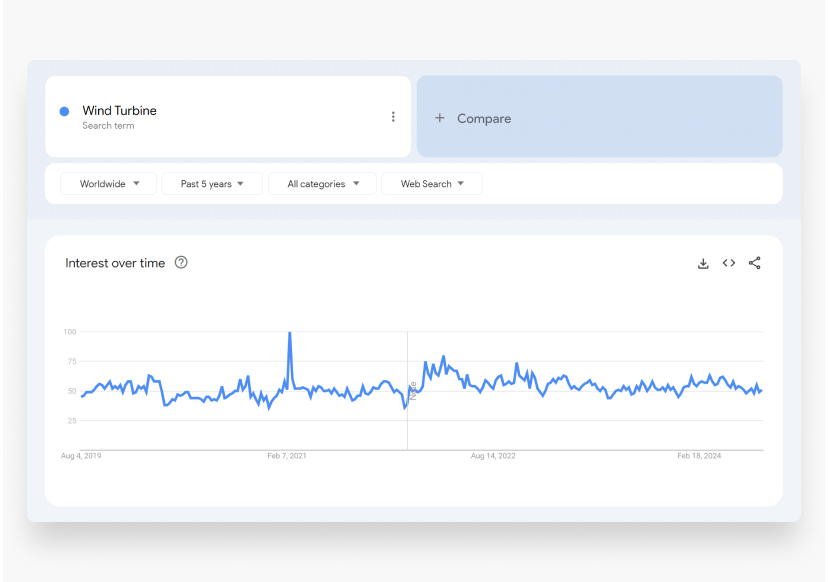The height and width of the screenshot is (582, 828).
Task: Click the Compare label text
Action: [x=484, y=118]
